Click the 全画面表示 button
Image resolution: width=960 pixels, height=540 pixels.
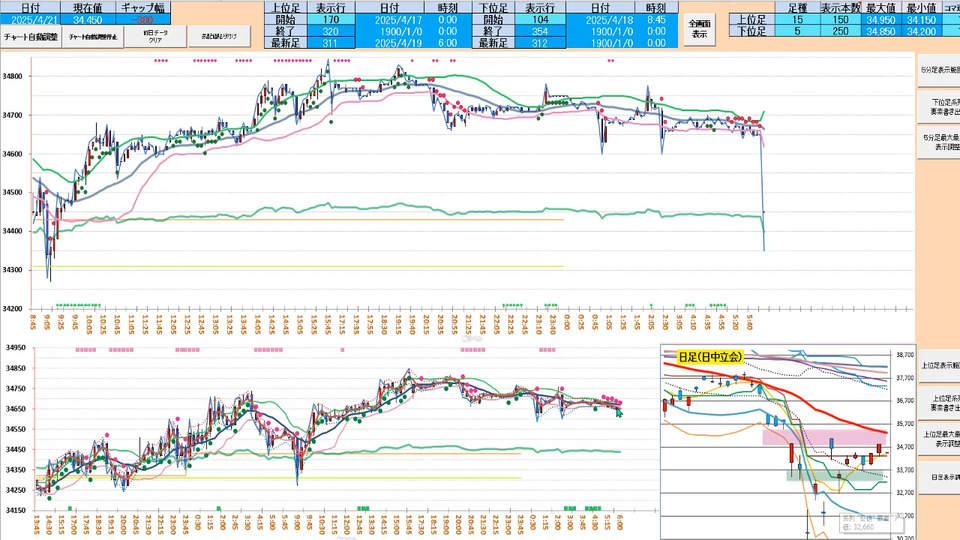point(699,29)
